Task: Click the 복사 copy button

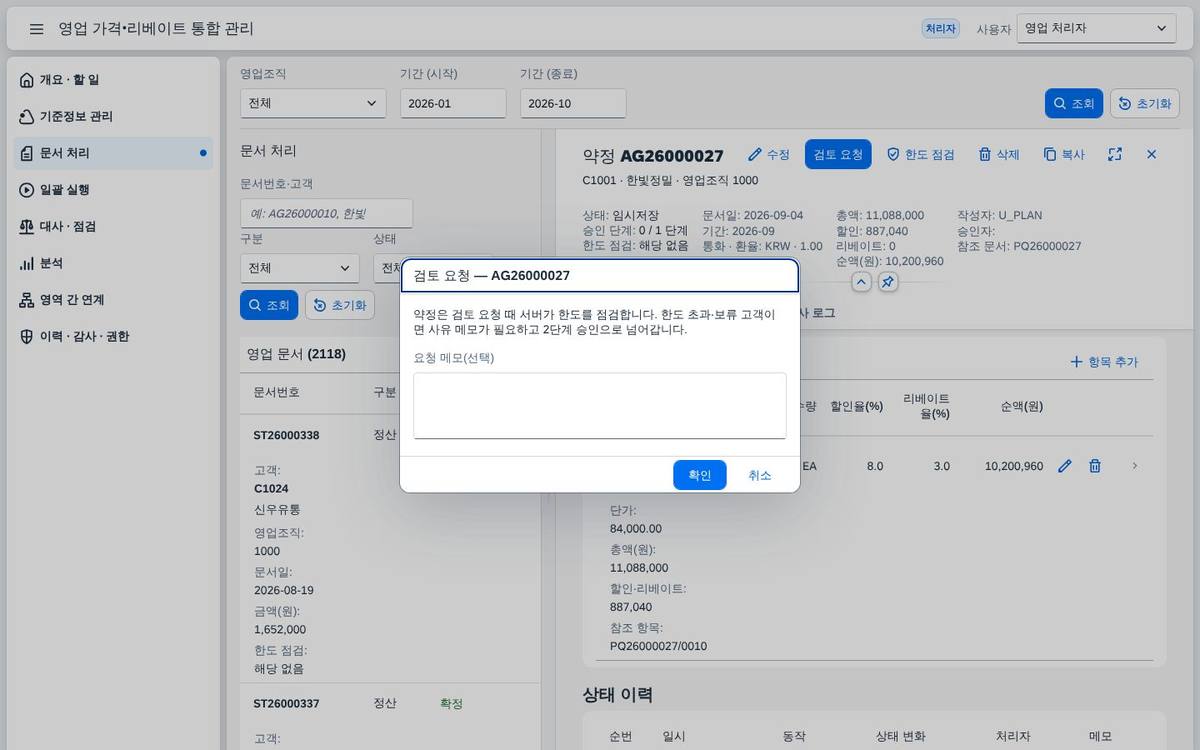Action: click(1064, 154)
